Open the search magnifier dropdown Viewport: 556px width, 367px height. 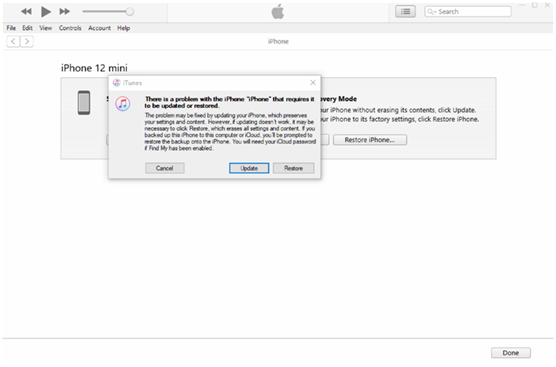coord(432,11)
